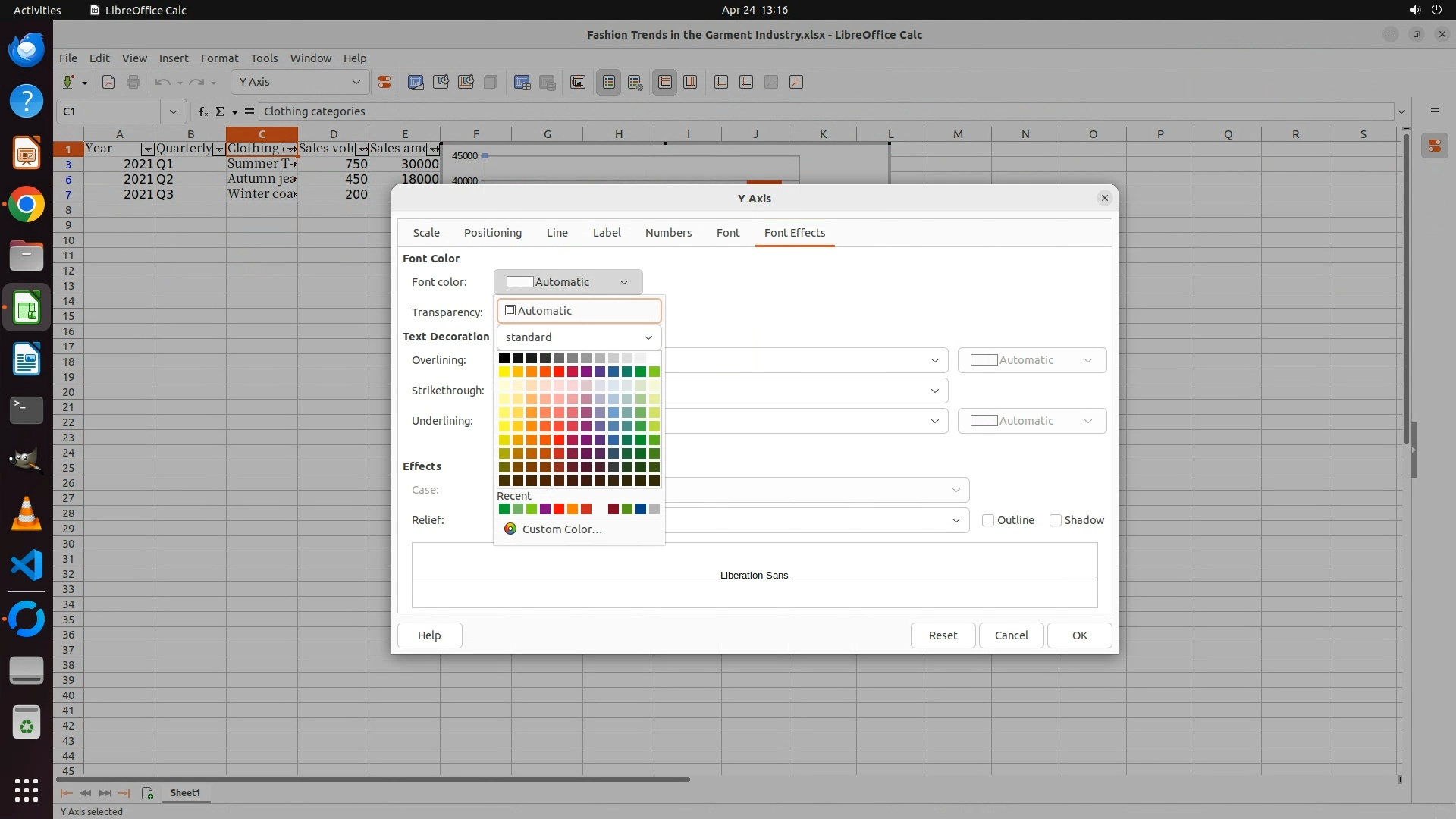Pick the black swatch in the palette
This screenshot has width=1456, height=819.
coord(504,358)
